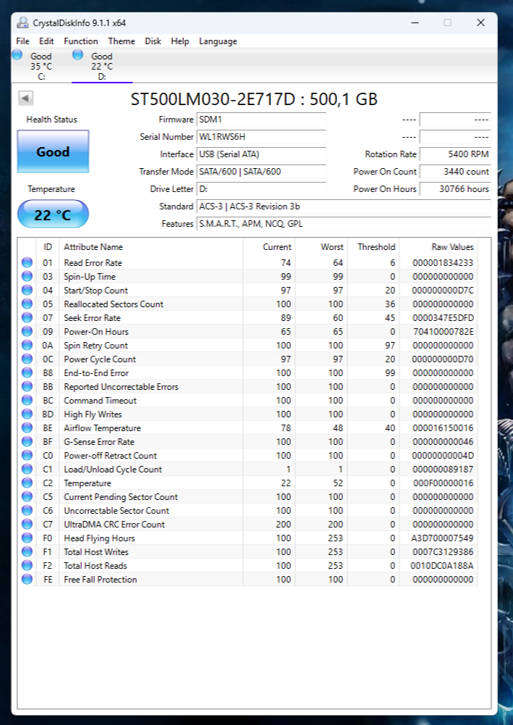Open the Disk menu
Image resolution: width=513 pixels, height=725 pixels.
pyautogui.click(x=153, y=41)
